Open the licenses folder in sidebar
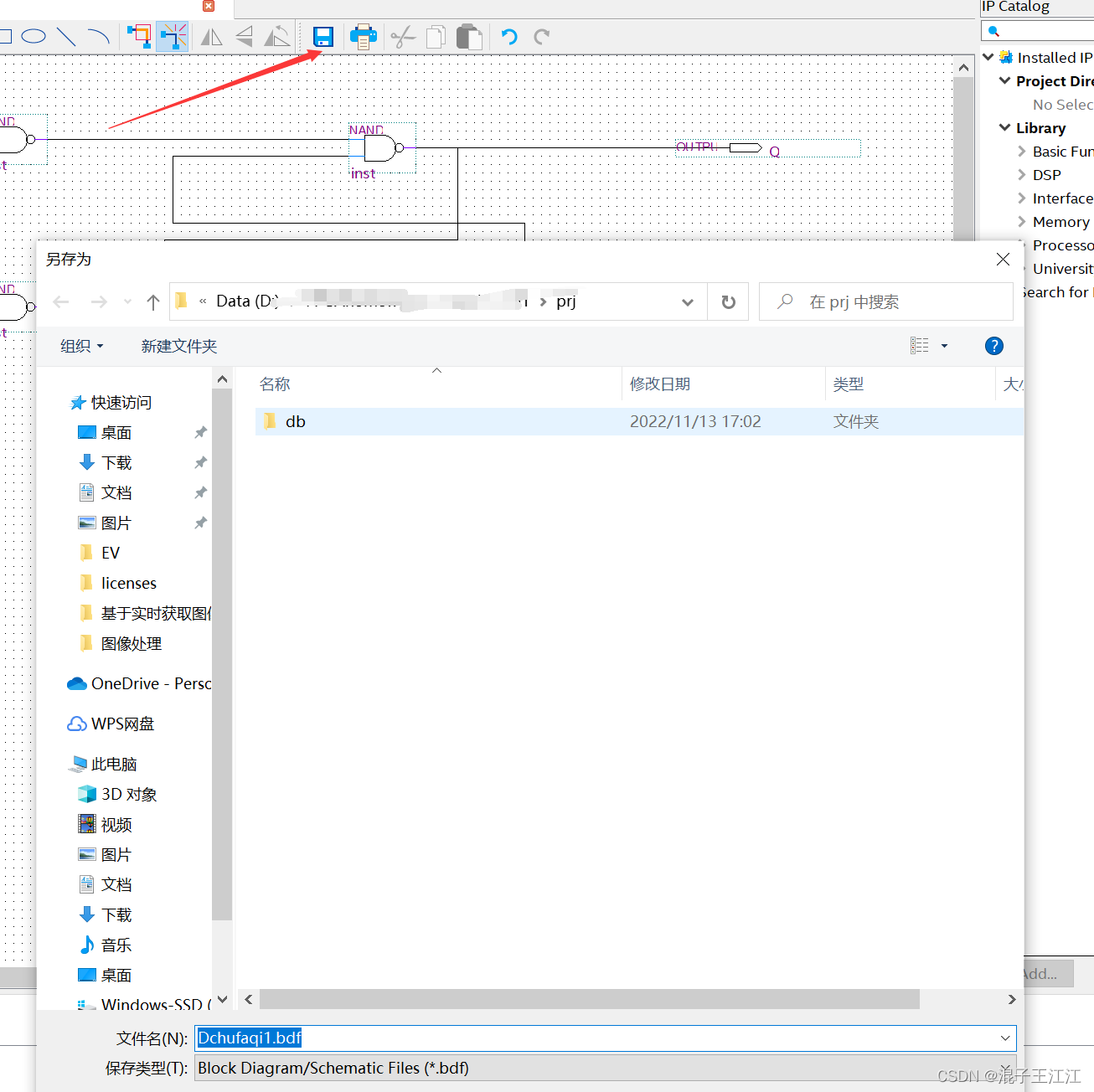 coord(118,584)
